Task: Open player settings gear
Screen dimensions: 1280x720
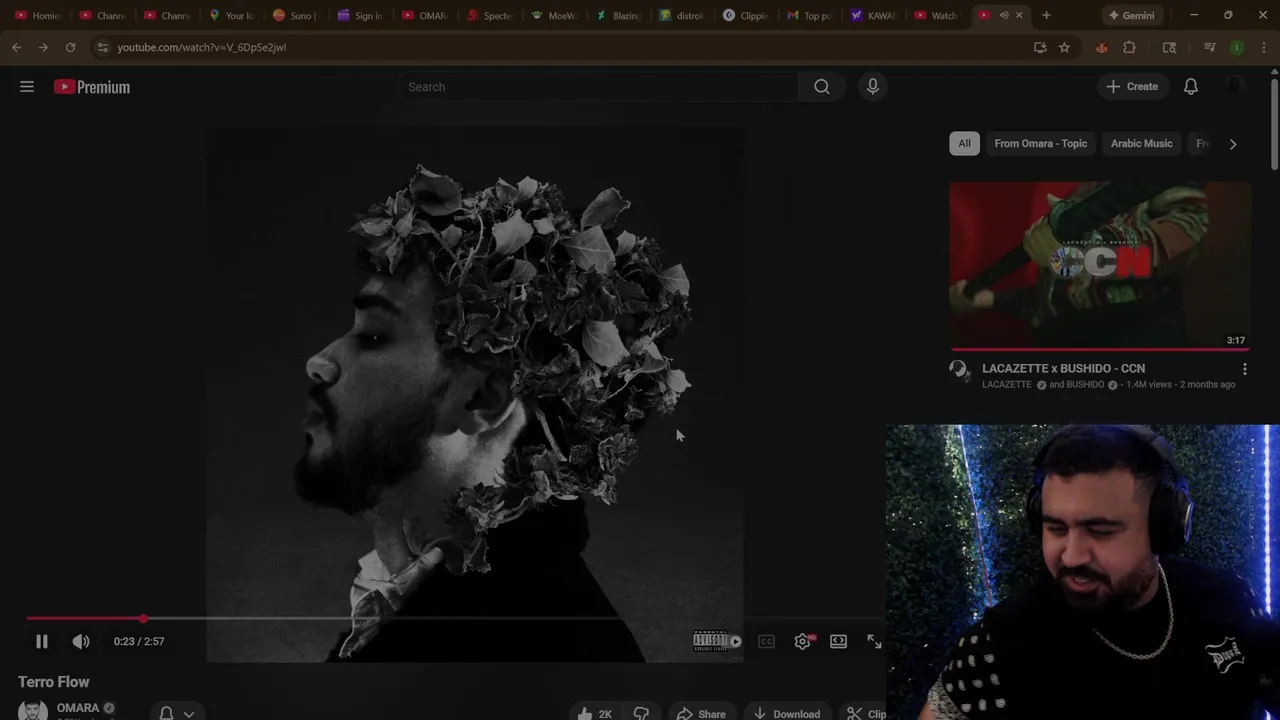Action: click(x=803, y=641)
